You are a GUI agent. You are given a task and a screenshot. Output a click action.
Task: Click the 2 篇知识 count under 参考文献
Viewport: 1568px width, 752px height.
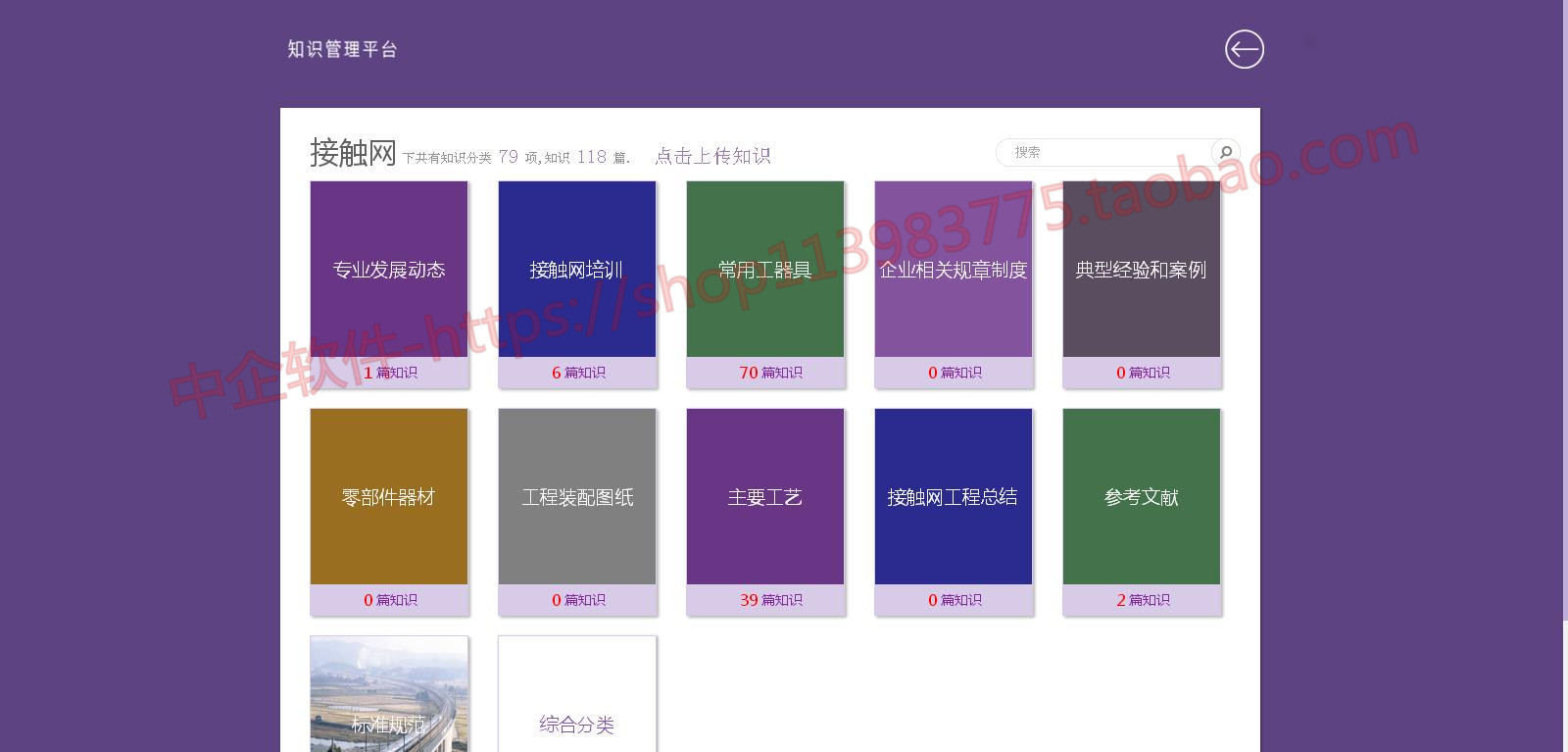tap(1143, 600)
